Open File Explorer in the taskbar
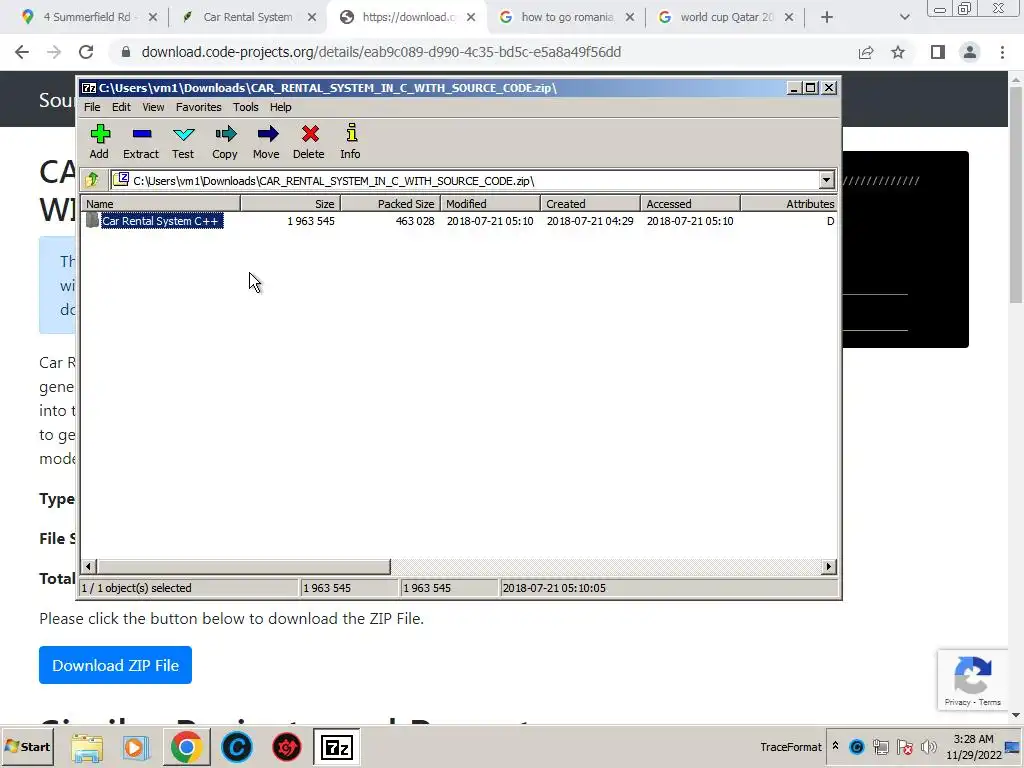The height and width of the screenshot is (768, 1024). tap(87, 747)
